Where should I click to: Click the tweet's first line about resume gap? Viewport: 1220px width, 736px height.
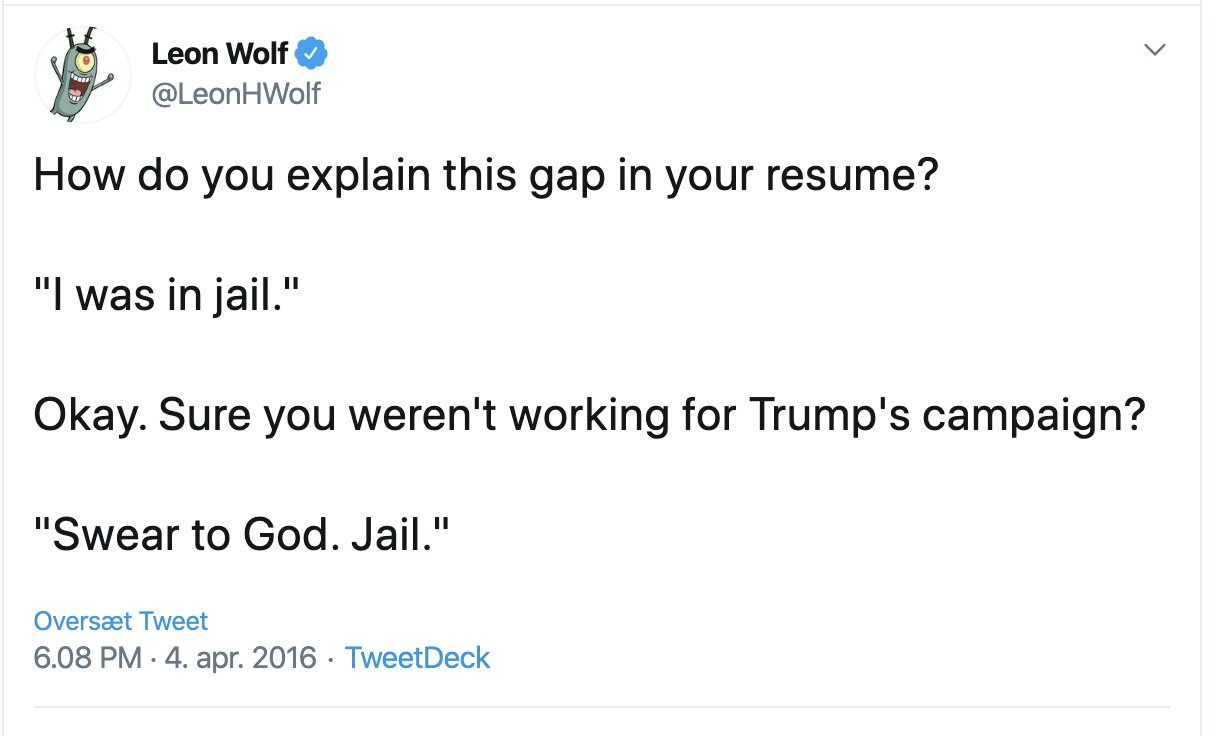[487, 177]
